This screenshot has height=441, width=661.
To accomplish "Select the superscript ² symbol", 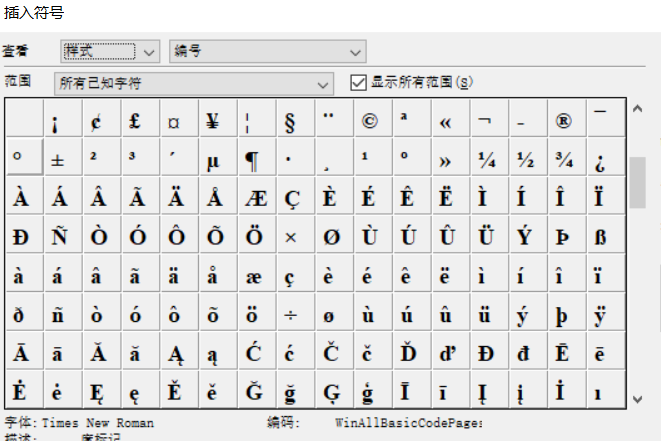I will (102, 157).
